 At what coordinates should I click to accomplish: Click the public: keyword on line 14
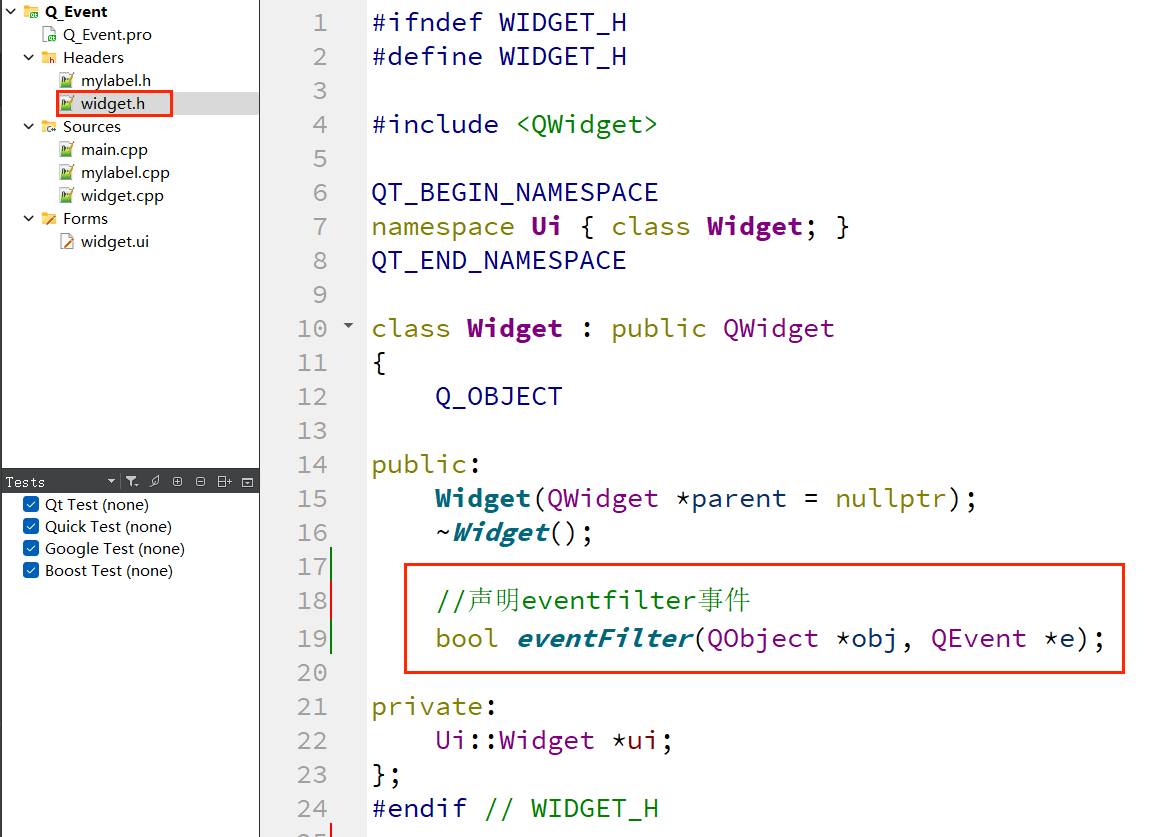point(426,465)
